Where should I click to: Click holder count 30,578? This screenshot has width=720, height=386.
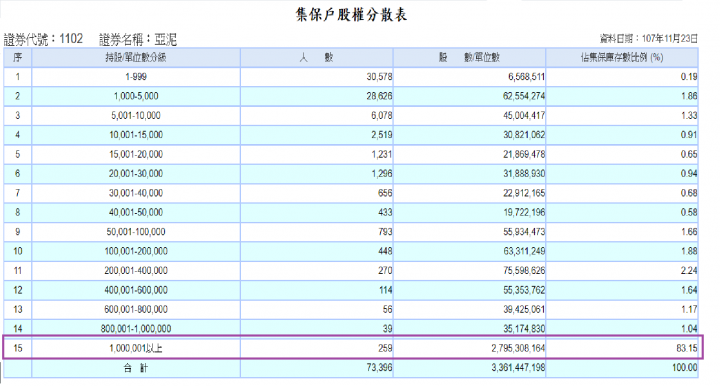(379, 77)
